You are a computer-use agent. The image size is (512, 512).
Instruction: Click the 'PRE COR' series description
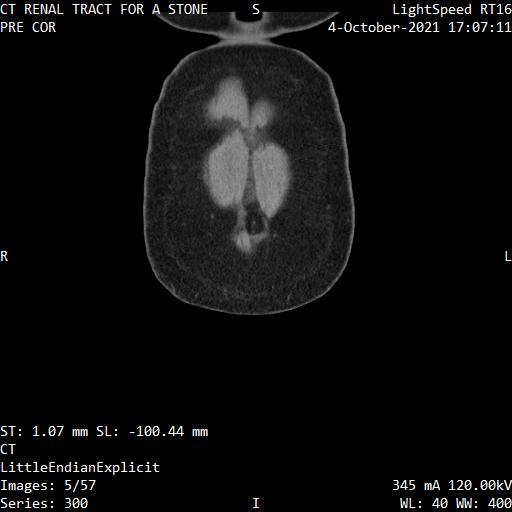(x=28, y=27)
